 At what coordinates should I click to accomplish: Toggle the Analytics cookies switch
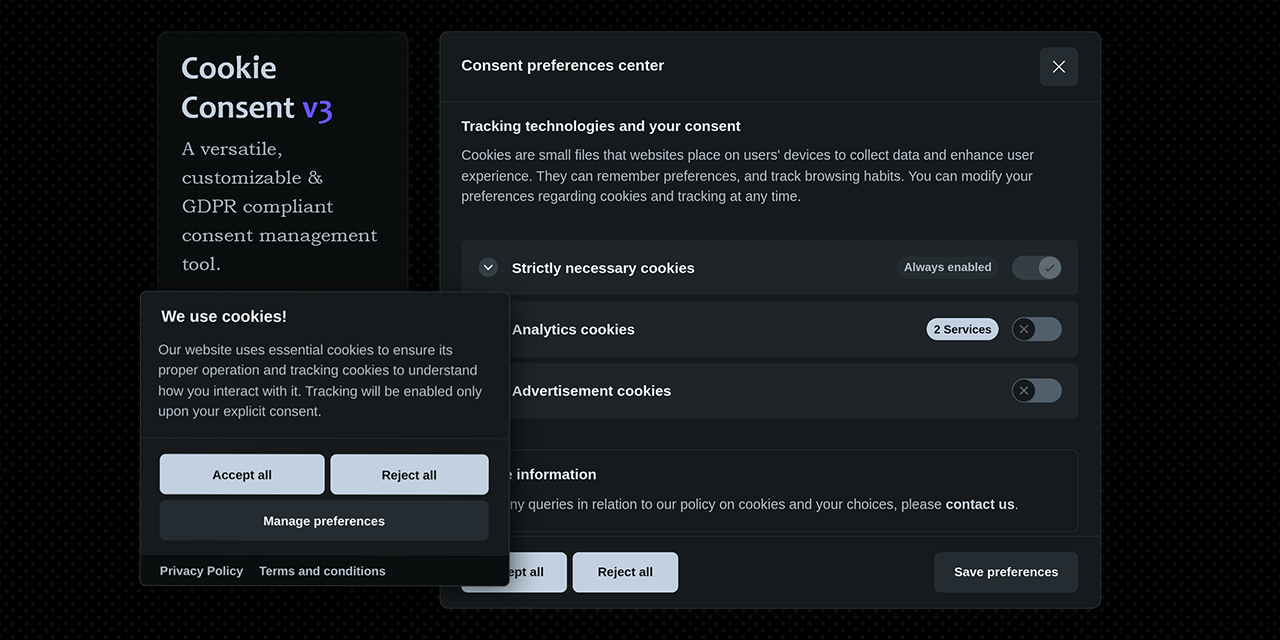coord(1036,329)
